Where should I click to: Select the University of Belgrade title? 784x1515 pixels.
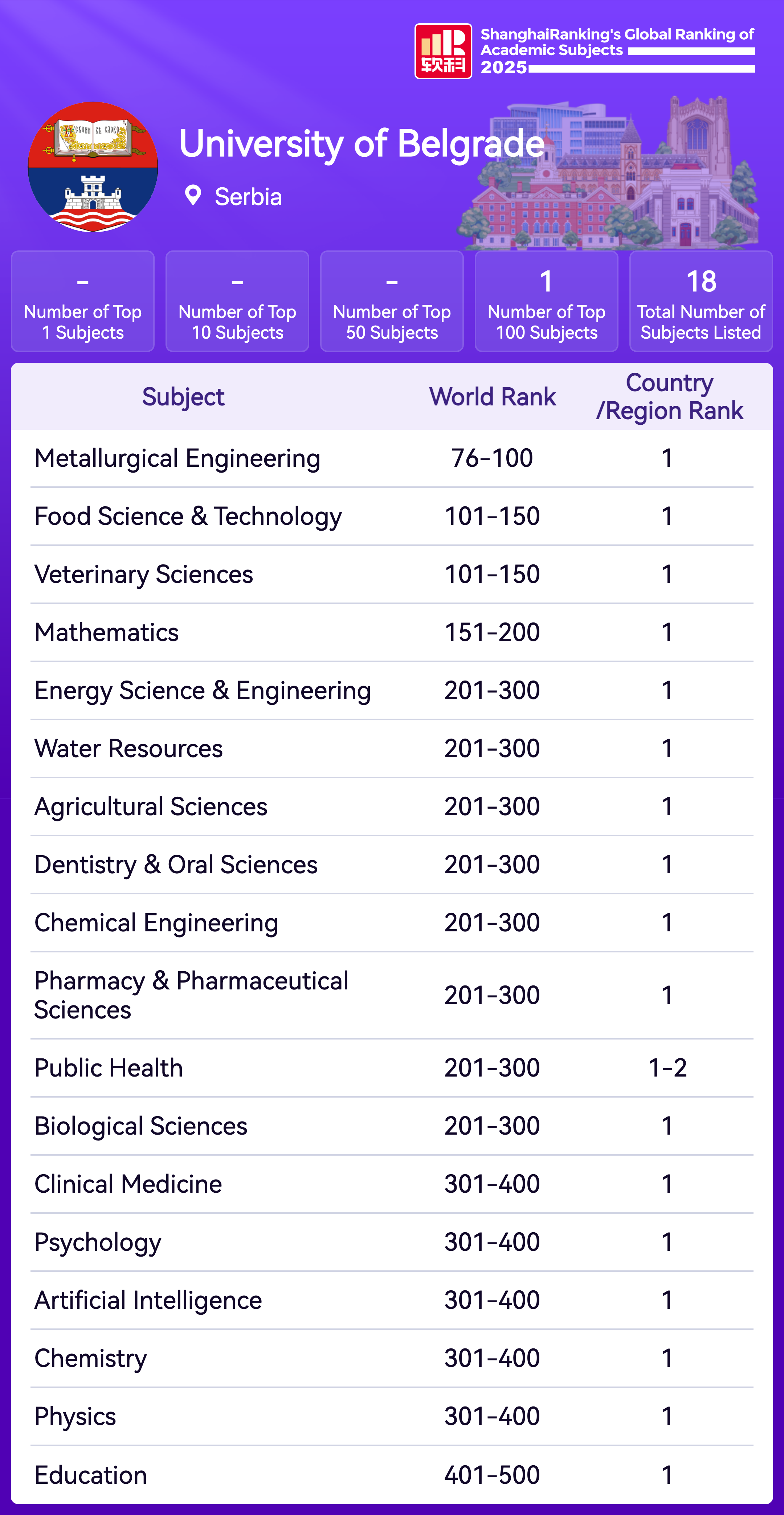click(x=362, y=143)
